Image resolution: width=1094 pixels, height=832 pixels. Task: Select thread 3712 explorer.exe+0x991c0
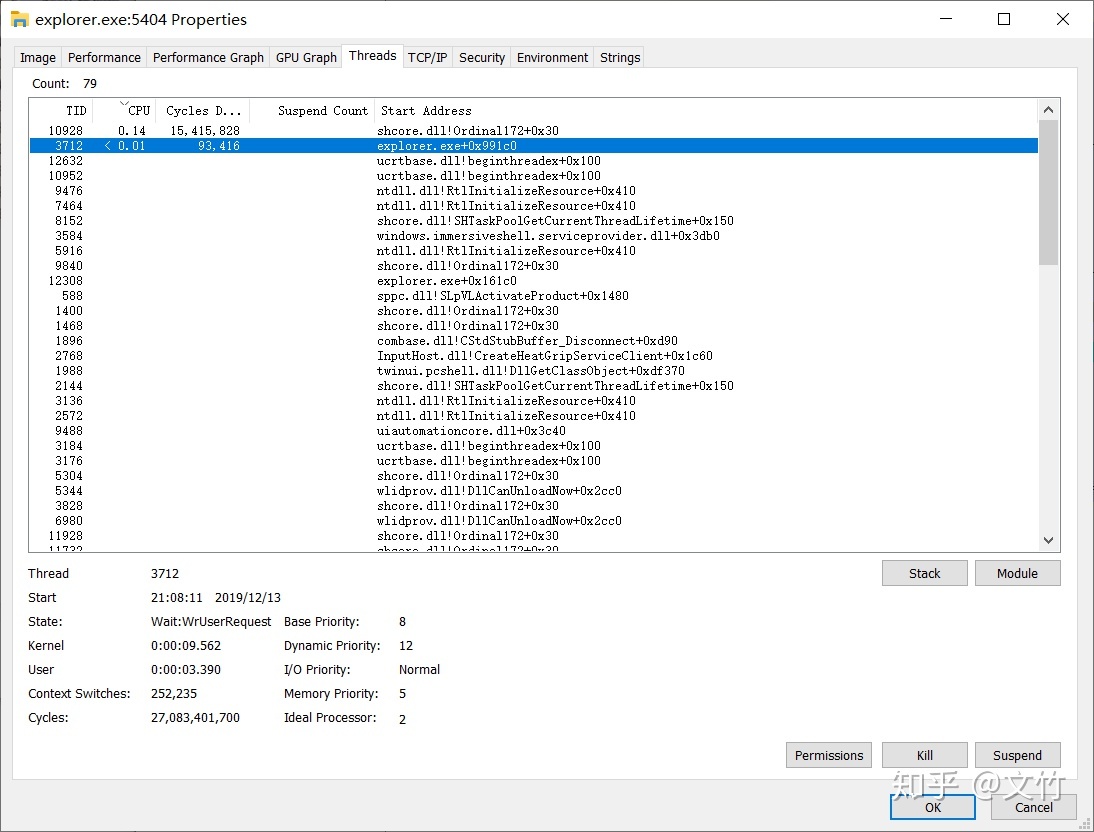(x=534, y=146)
